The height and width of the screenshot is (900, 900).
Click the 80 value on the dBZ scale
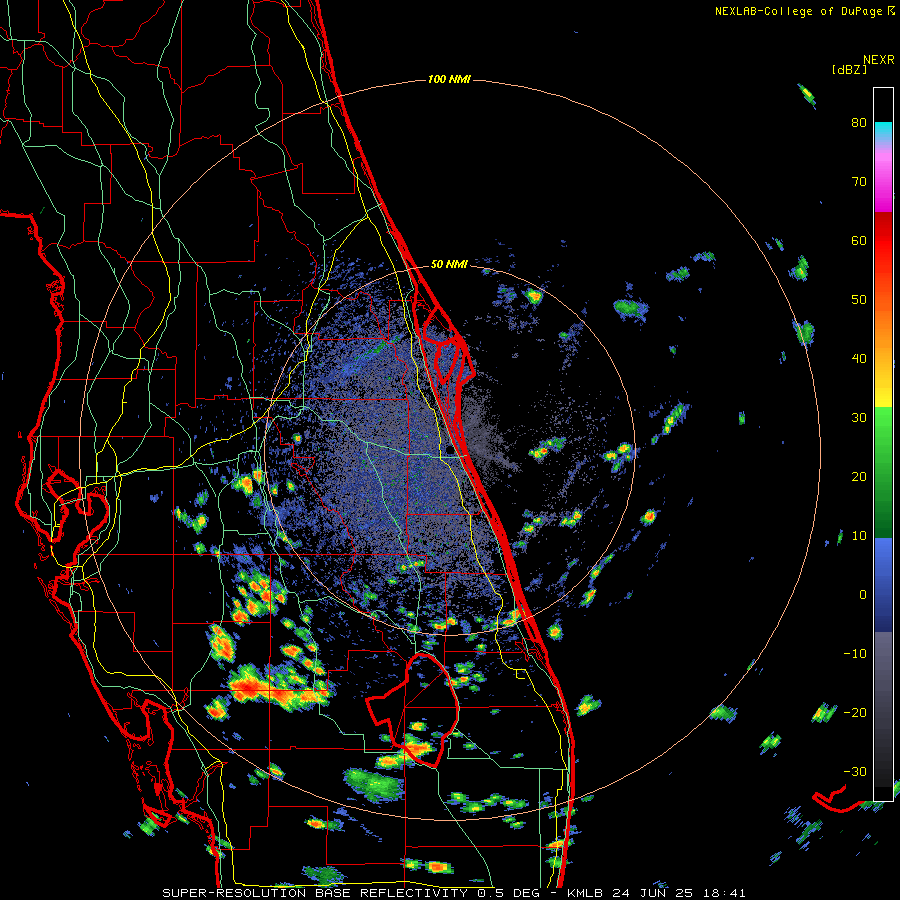pos(859,122)
